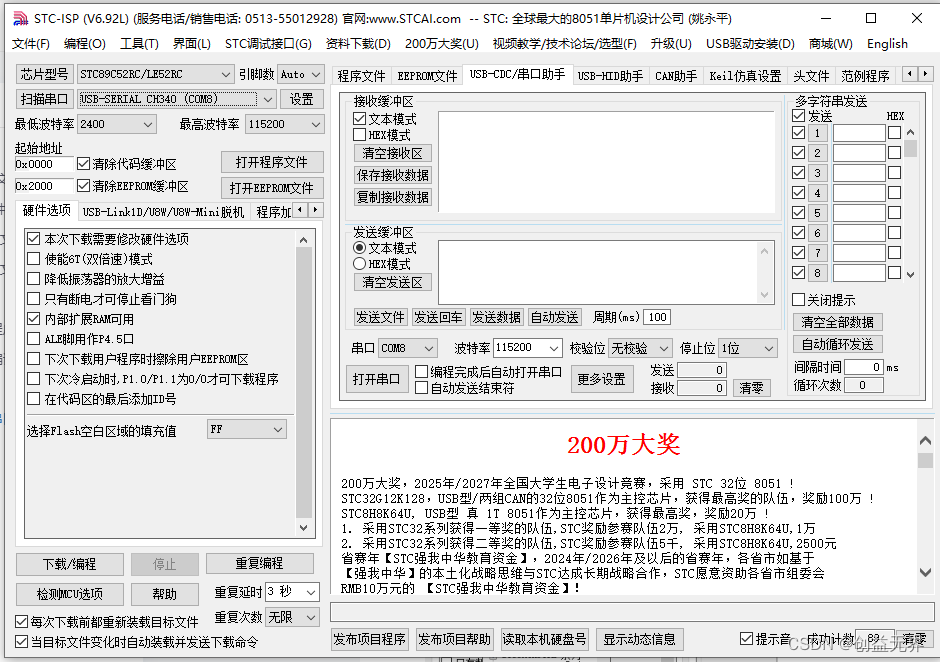
Task: Switch to the 程序文件 tab
Action: [x=361, y=76]
